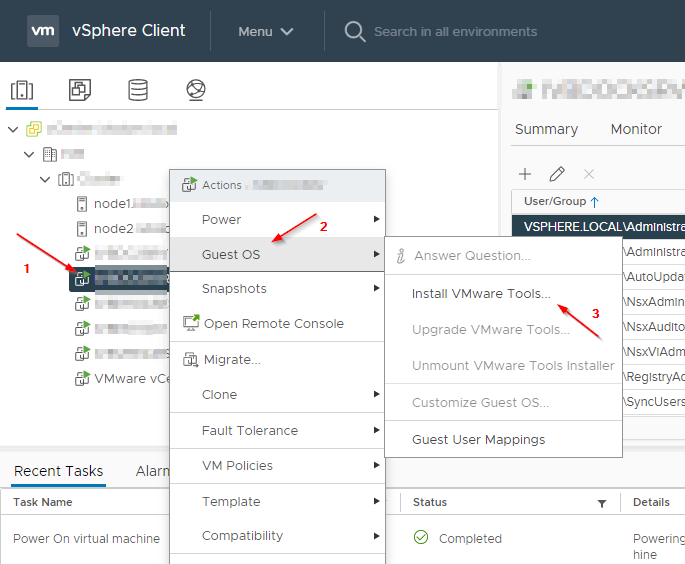The width and height of the screenshot is (685, 564).
Task: Switch to Alarms tab
Action: [x=152, y=471]
